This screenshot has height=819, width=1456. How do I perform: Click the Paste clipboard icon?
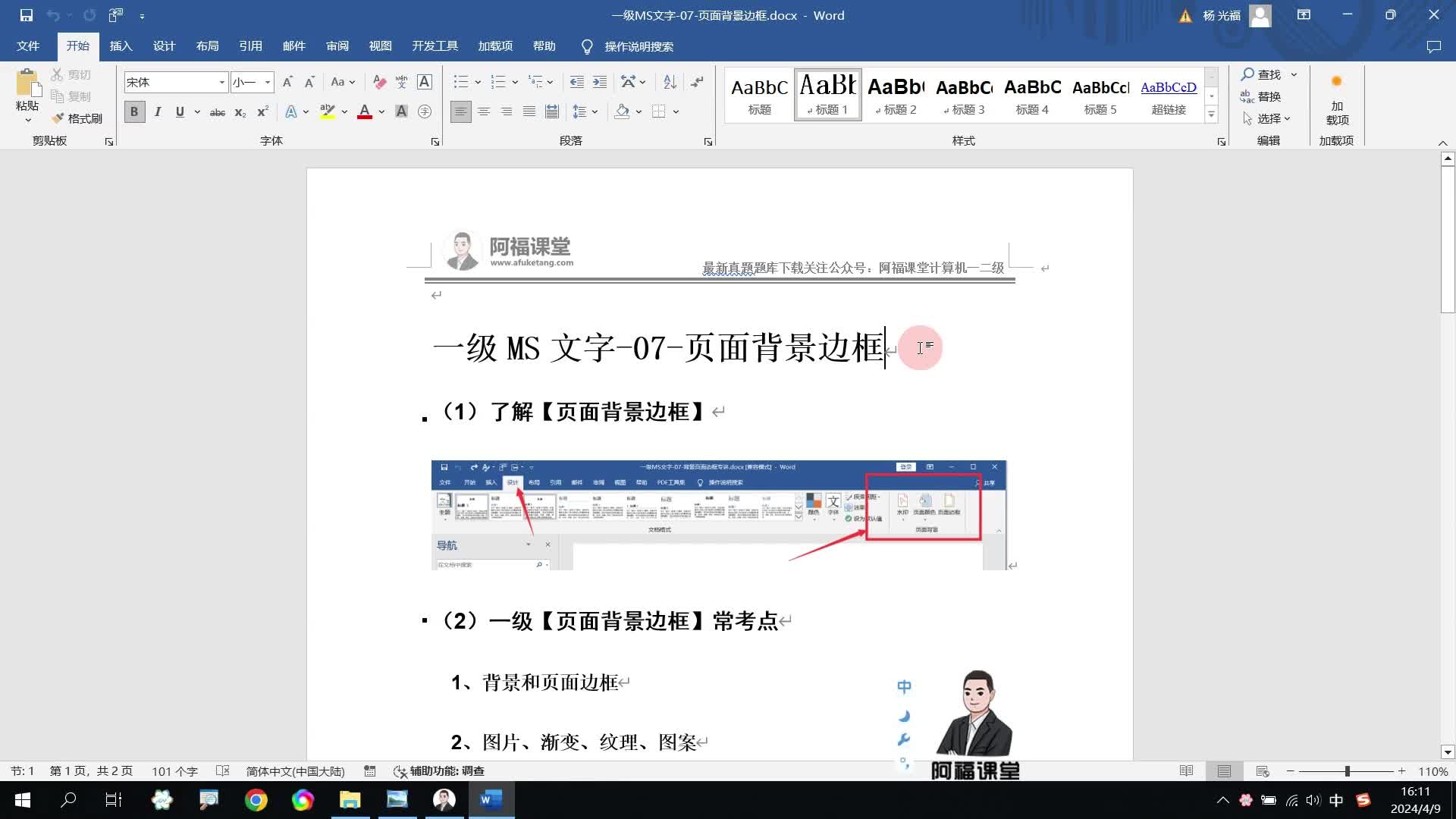pyautogui.click(x=27, y=83)
